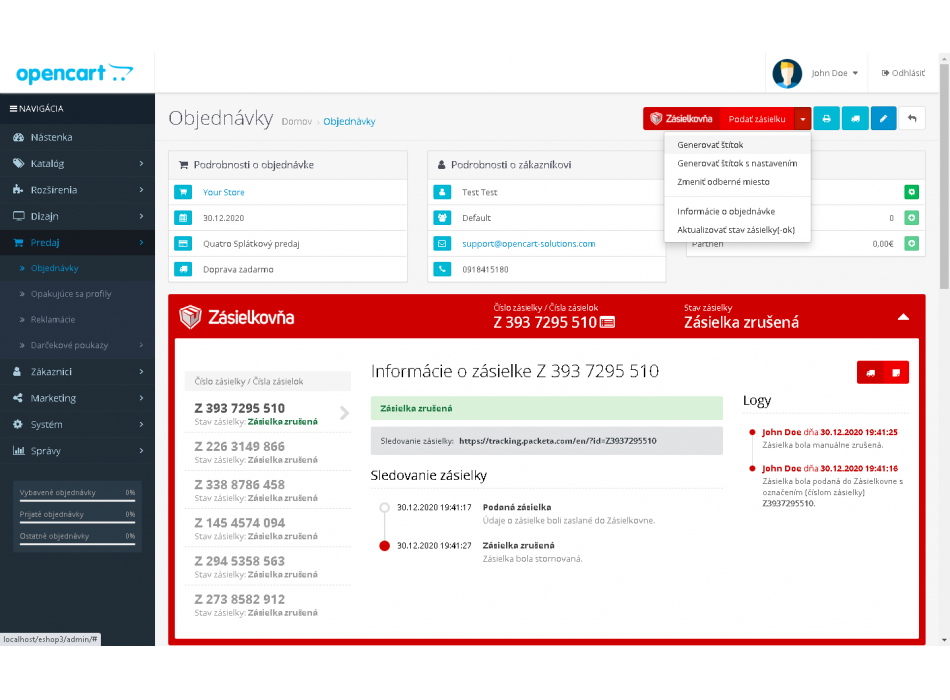Open the tracking.packeta.com tracking URL

click(557, 441)
